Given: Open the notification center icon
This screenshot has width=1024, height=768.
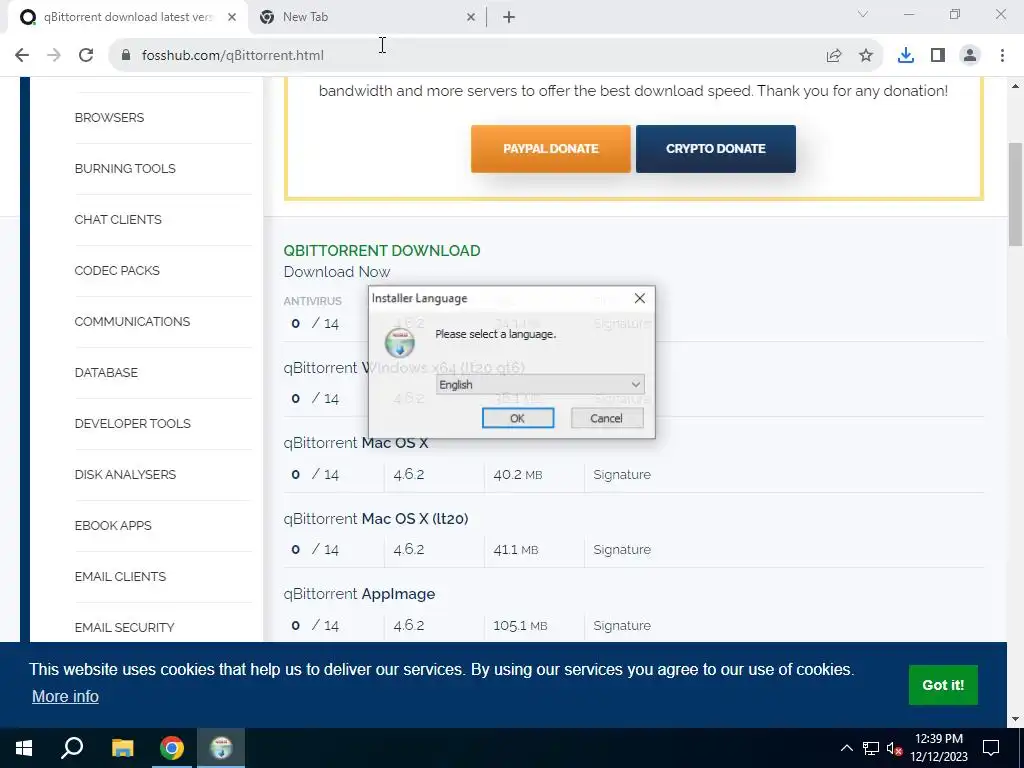Looking at the screenshot, I should coord(991,748).
